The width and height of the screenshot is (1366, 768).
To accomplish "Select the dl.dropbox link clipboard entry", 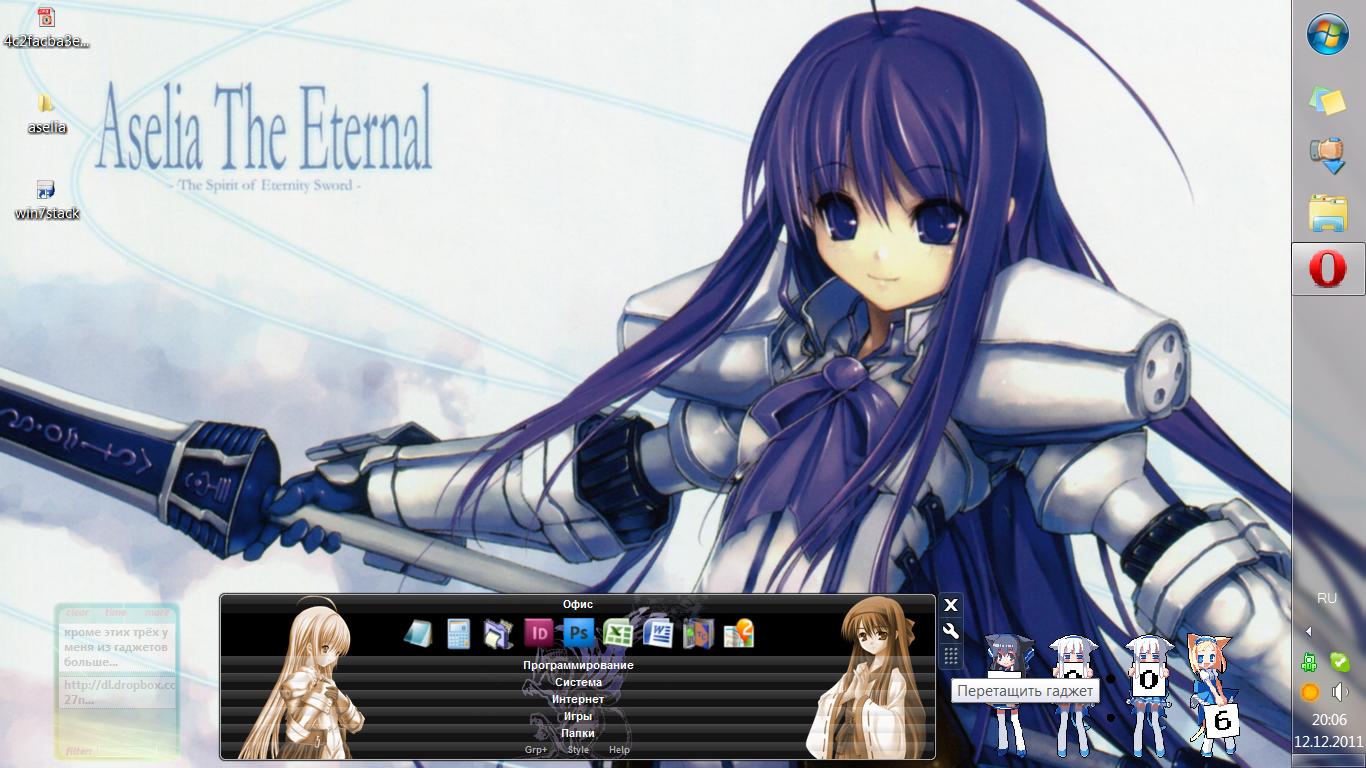I will (118, 693).
